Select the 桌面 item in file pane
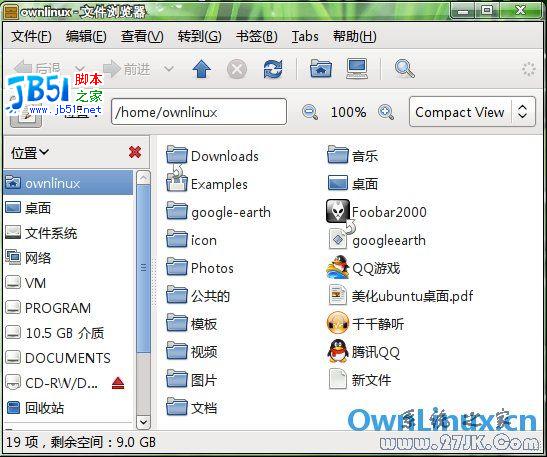The height and width of the screenshot is (457, 547). click(x=338, y=183)
